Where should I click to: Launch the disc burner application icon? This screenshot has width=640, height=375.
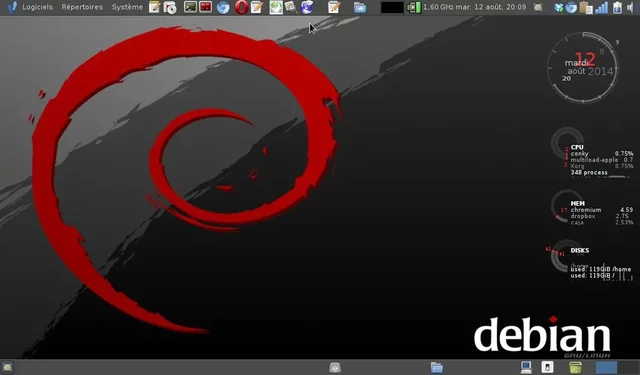170,7
